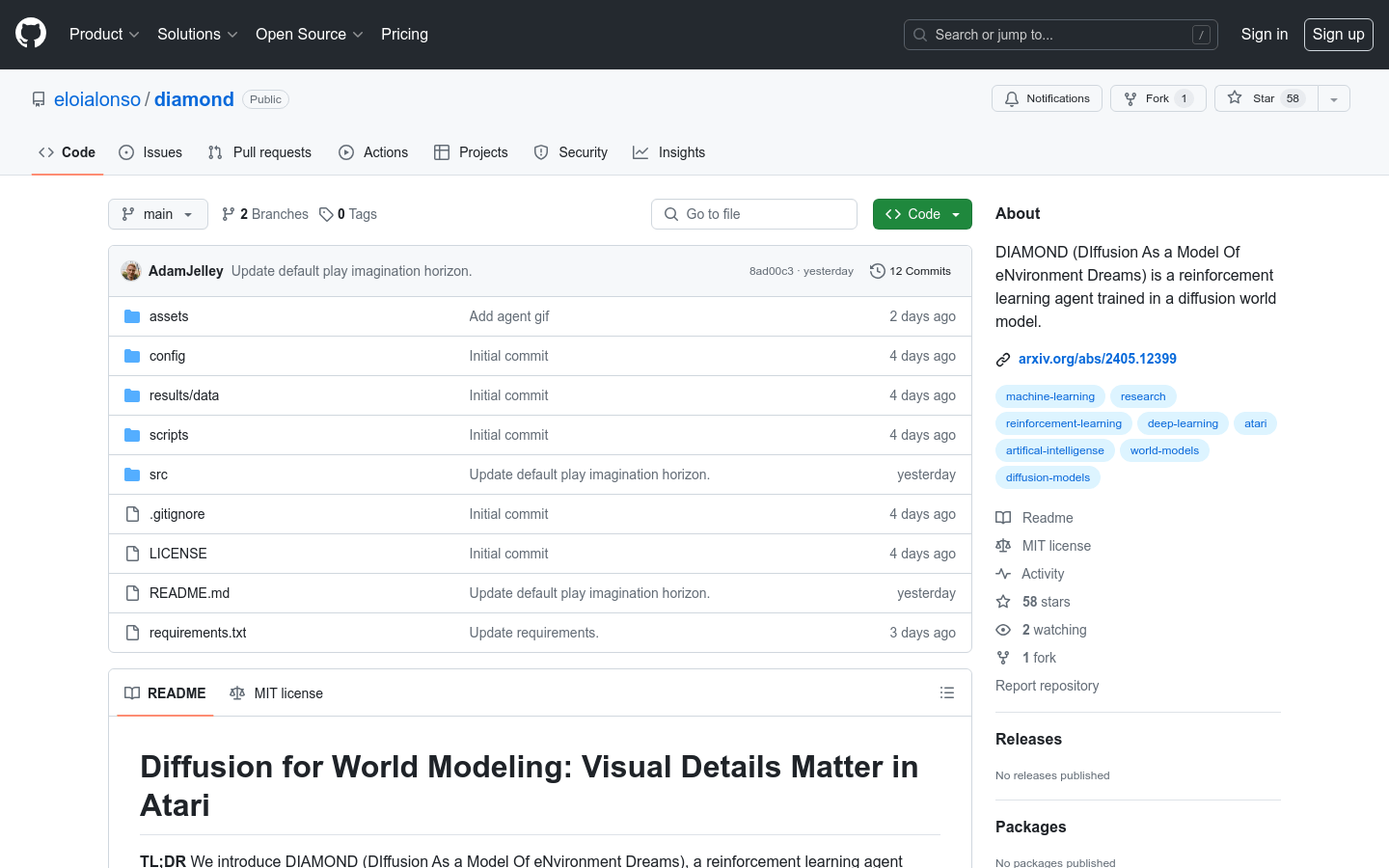Viewport: 1389px width, 868px height.
Task: Click the Sign in link
Action: point(1264,34)
